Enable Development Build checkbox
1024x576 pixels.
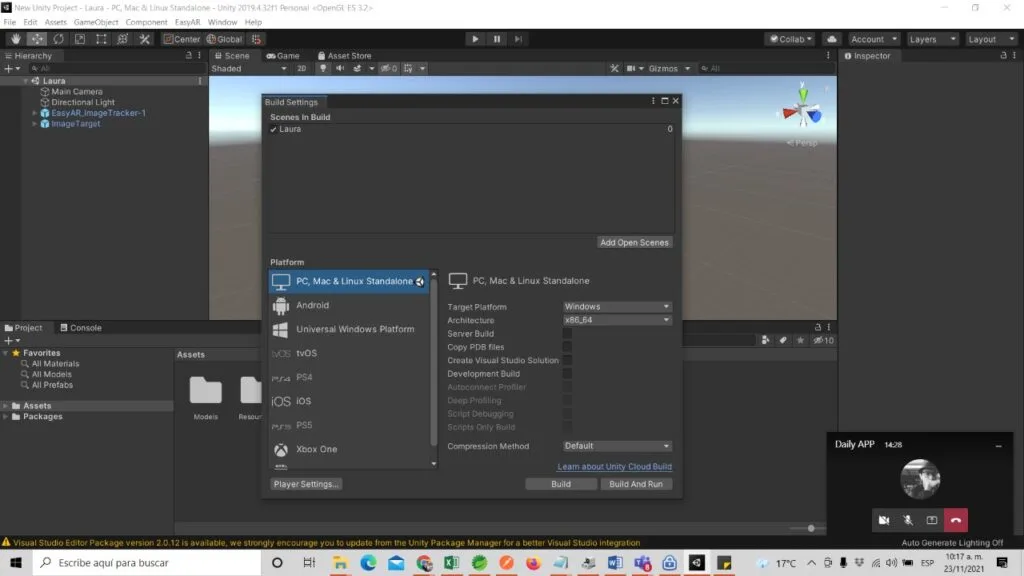tap(567, 374)
